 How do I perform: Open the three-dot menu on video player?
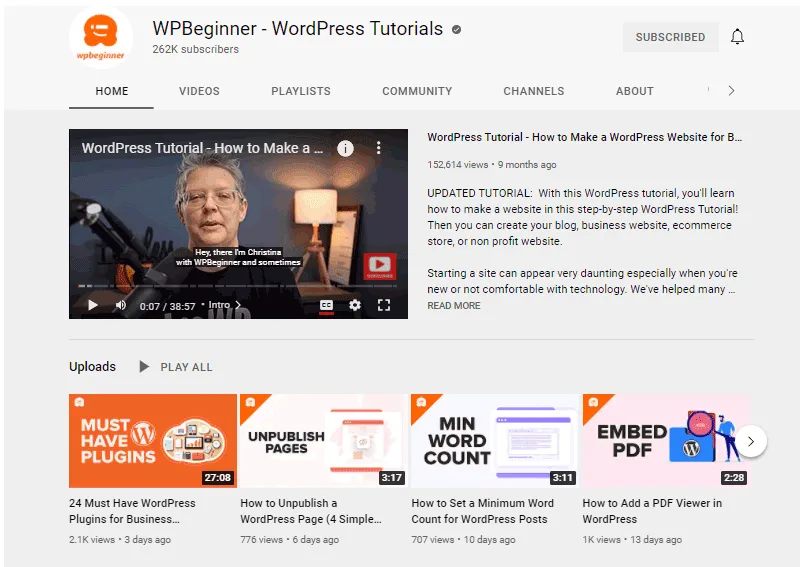378,147
